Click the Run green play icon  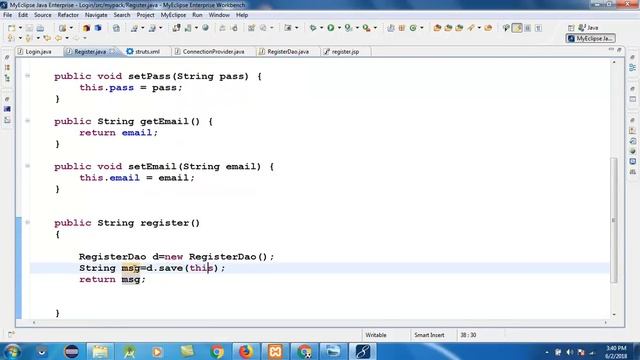(331, 28)
